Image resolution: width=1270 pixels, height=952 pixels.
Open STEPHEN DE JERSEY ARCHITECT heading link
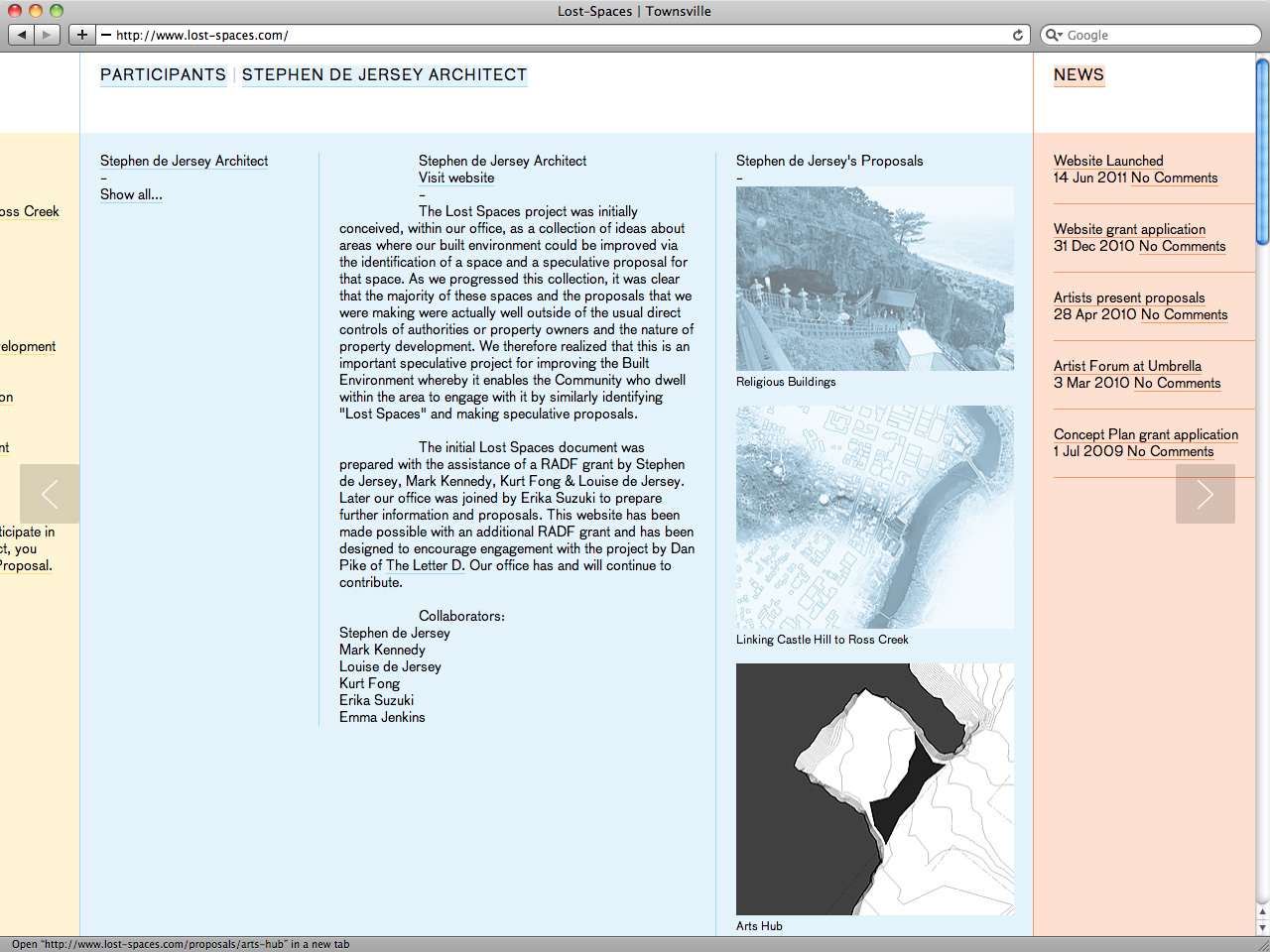[x=384, y=75]
